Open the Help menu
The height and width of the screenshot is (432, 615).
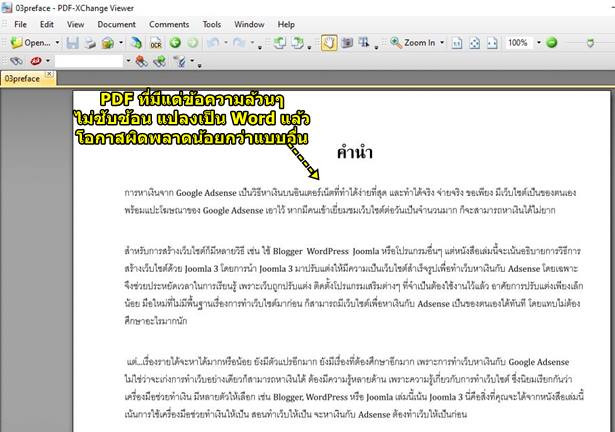pyautogui.click(x=286, y=24)
